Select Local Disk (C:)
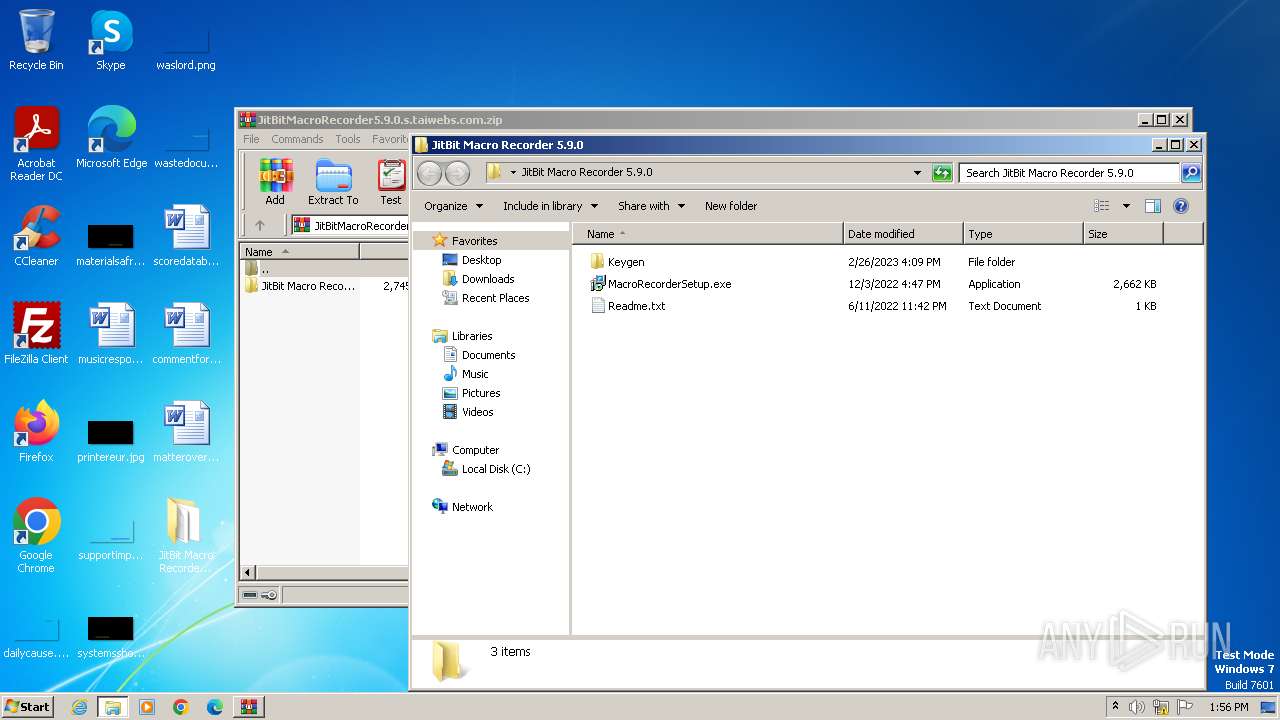The image size is (1280, 720). [x=486, y=469]
